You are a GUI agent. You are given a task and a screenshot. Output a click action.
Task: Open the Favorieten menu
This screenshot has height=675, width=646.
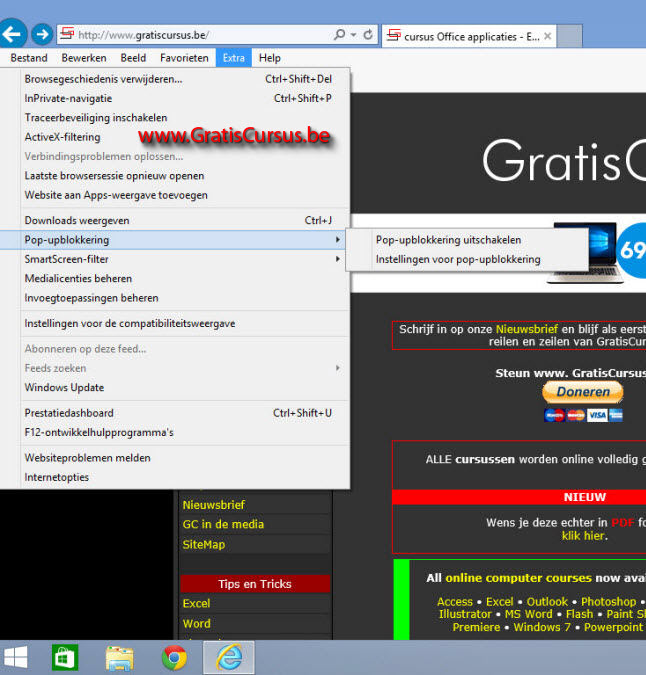(184, 58)
